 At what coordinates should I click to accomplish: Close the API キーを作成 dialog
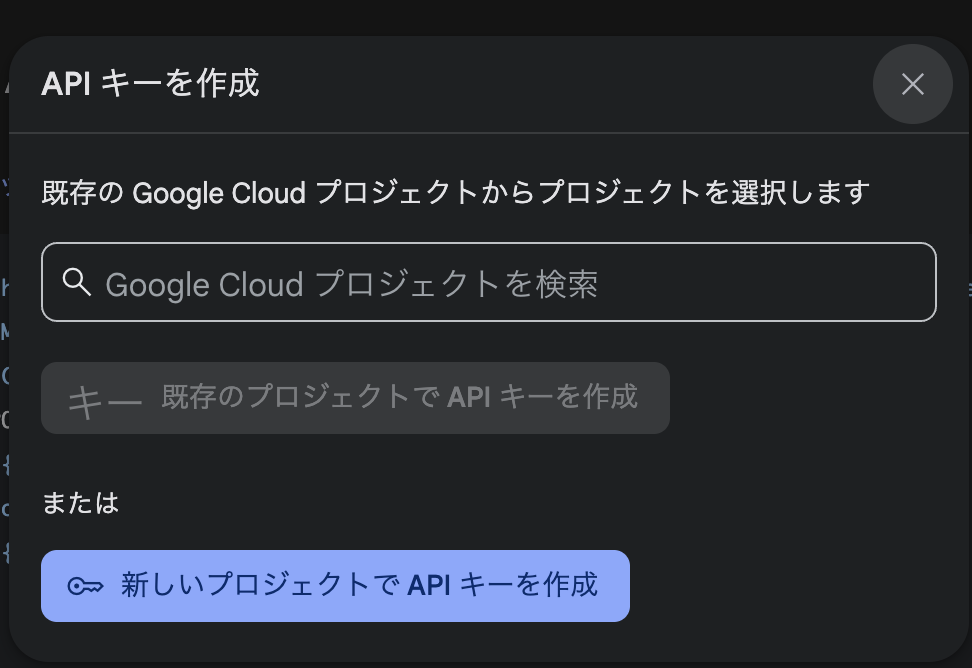(912, 84)
